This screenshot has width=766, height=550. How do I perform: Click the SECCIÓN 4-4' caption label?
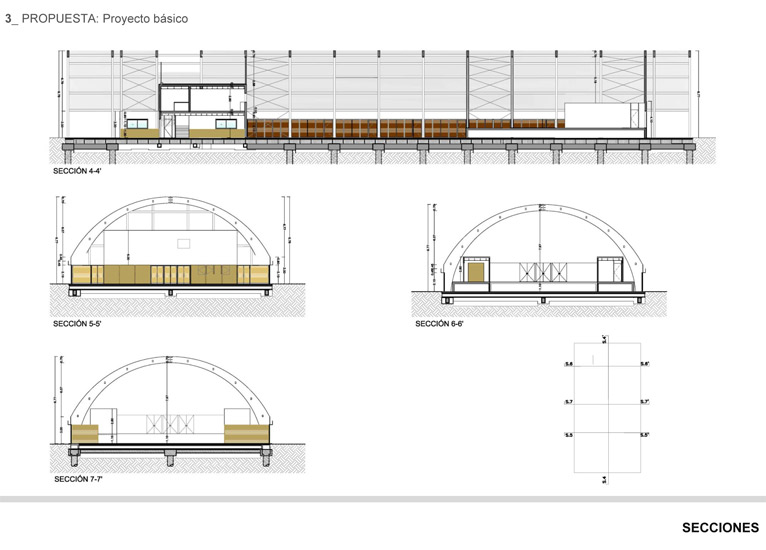(x=78, y=172)
